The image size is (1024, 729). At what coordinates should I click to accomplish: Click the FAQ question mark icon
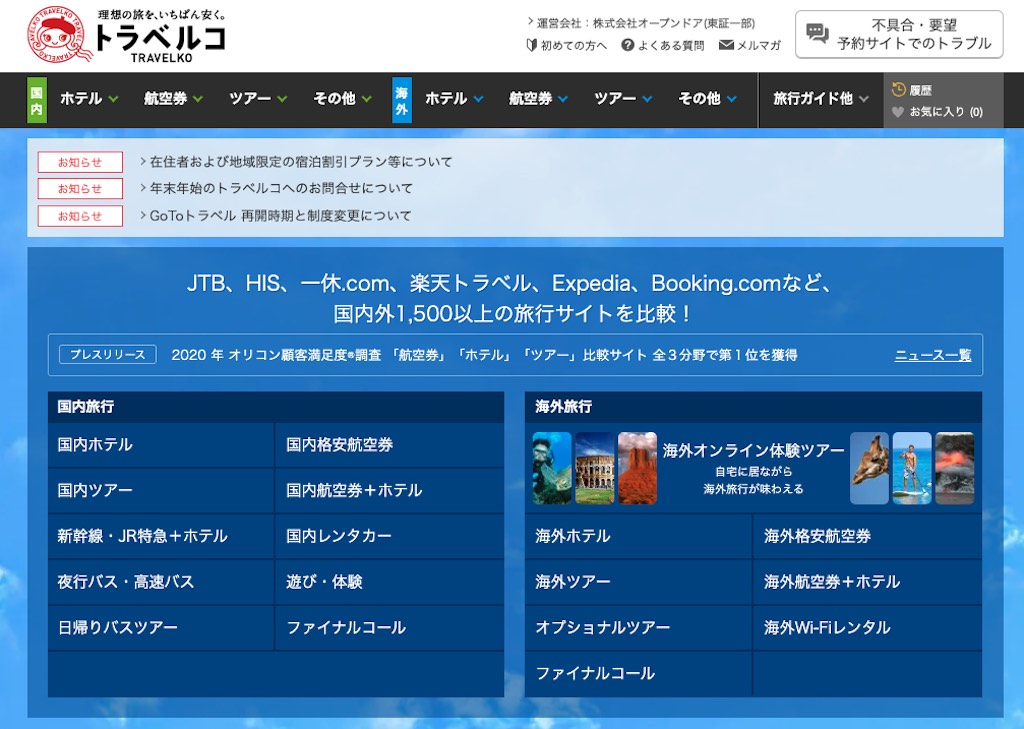point(628,45)
